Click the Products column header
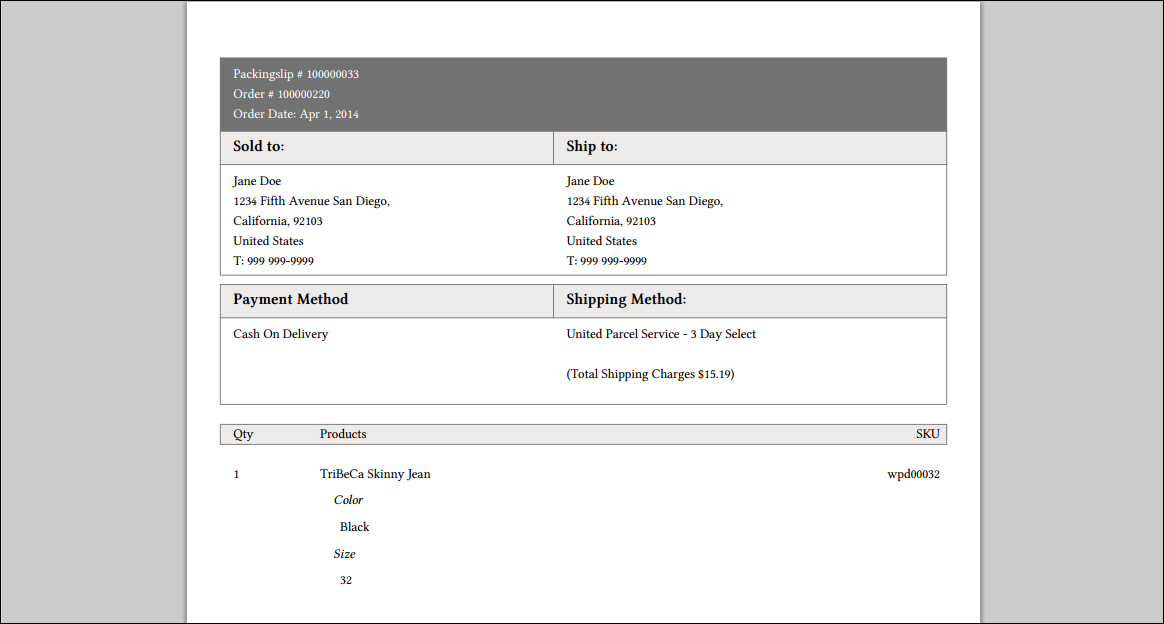The width and height of the screenshot is (1164, 624). [x=343, y=434]
